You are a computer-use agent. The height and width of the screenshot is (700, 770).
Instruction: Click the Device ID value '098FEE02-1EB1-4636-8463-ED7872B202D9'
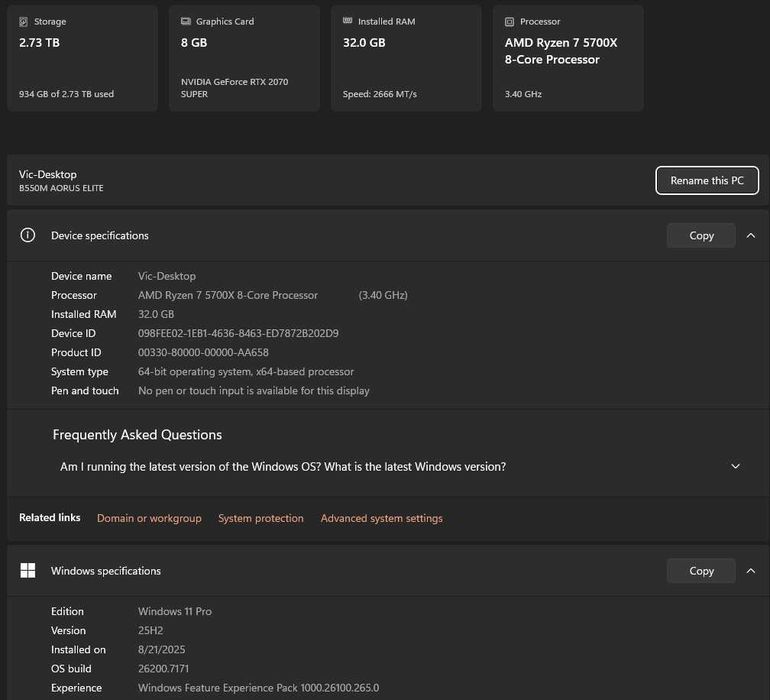click(238, 334)
